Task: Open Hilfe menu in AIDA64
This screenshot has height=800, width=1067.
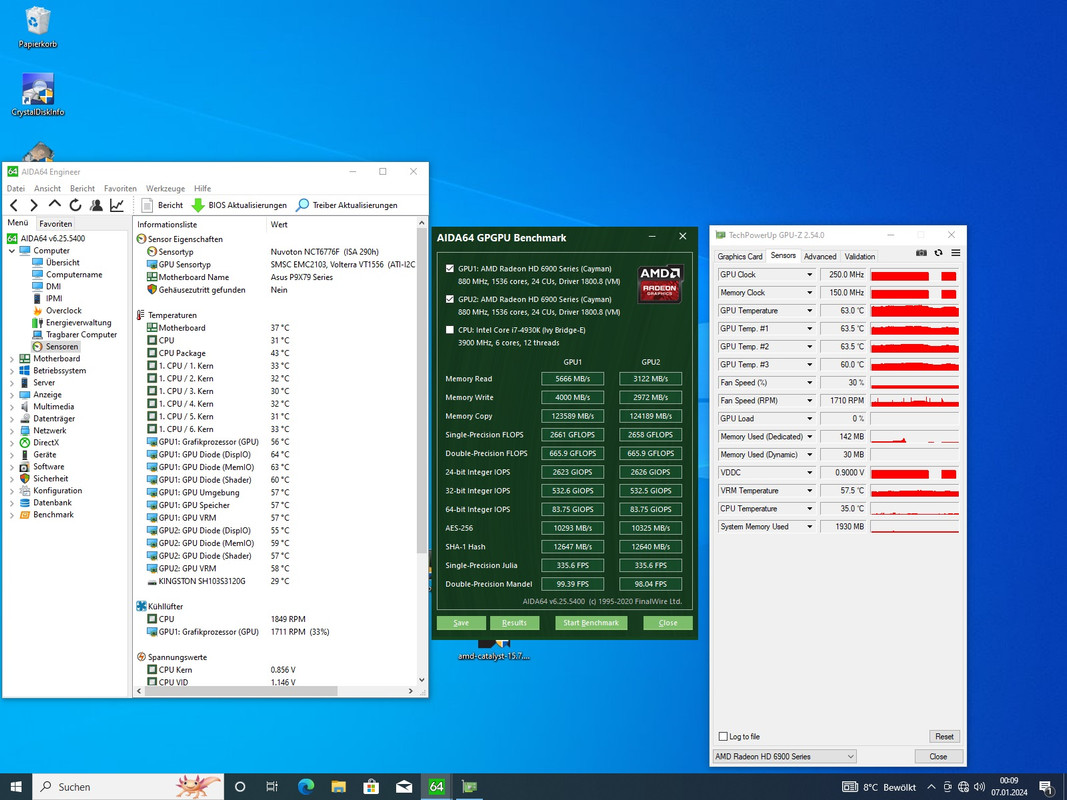Action: [x=203, y=188]
